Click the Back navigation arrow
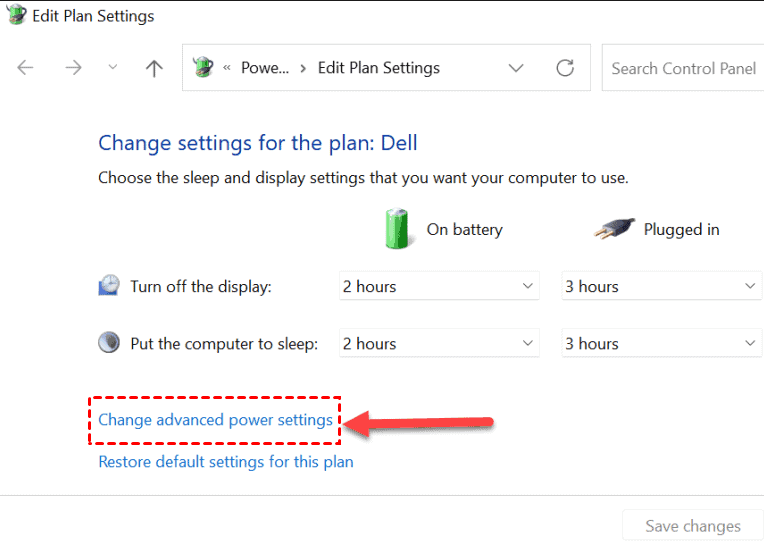This screenshot has height=551, width=764. [25, 68]
